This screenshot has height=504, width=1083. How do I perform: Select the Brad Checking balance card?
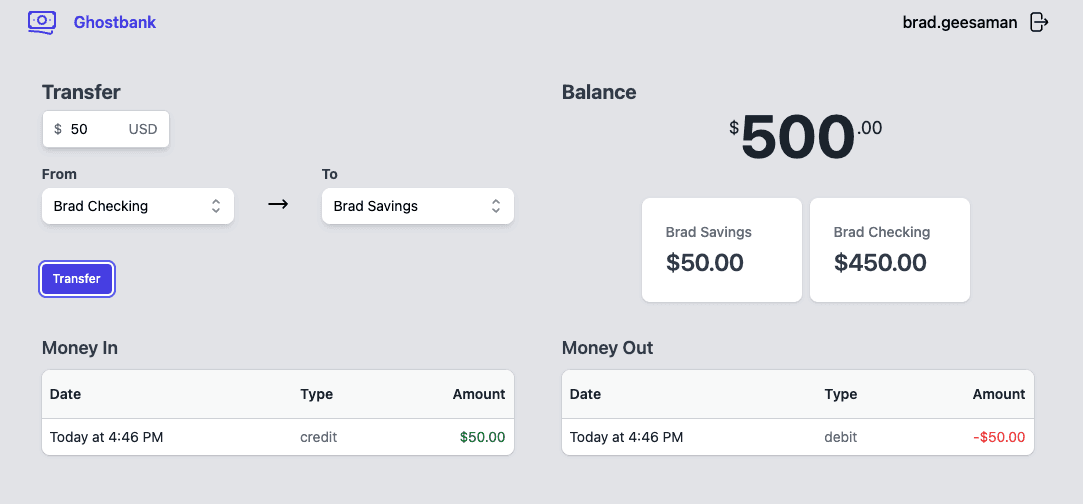click(889, 250)
